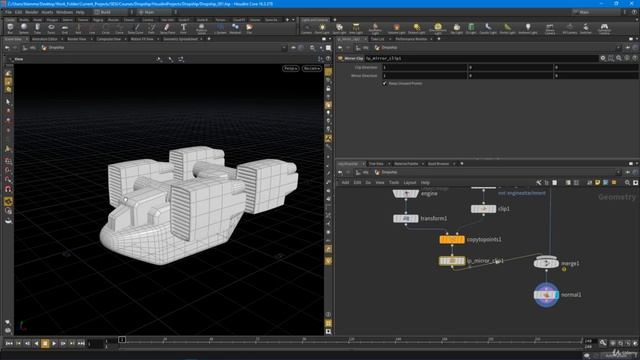Click the first Clip Direction value field
This screenshot has height=360, width=640.
424,67
